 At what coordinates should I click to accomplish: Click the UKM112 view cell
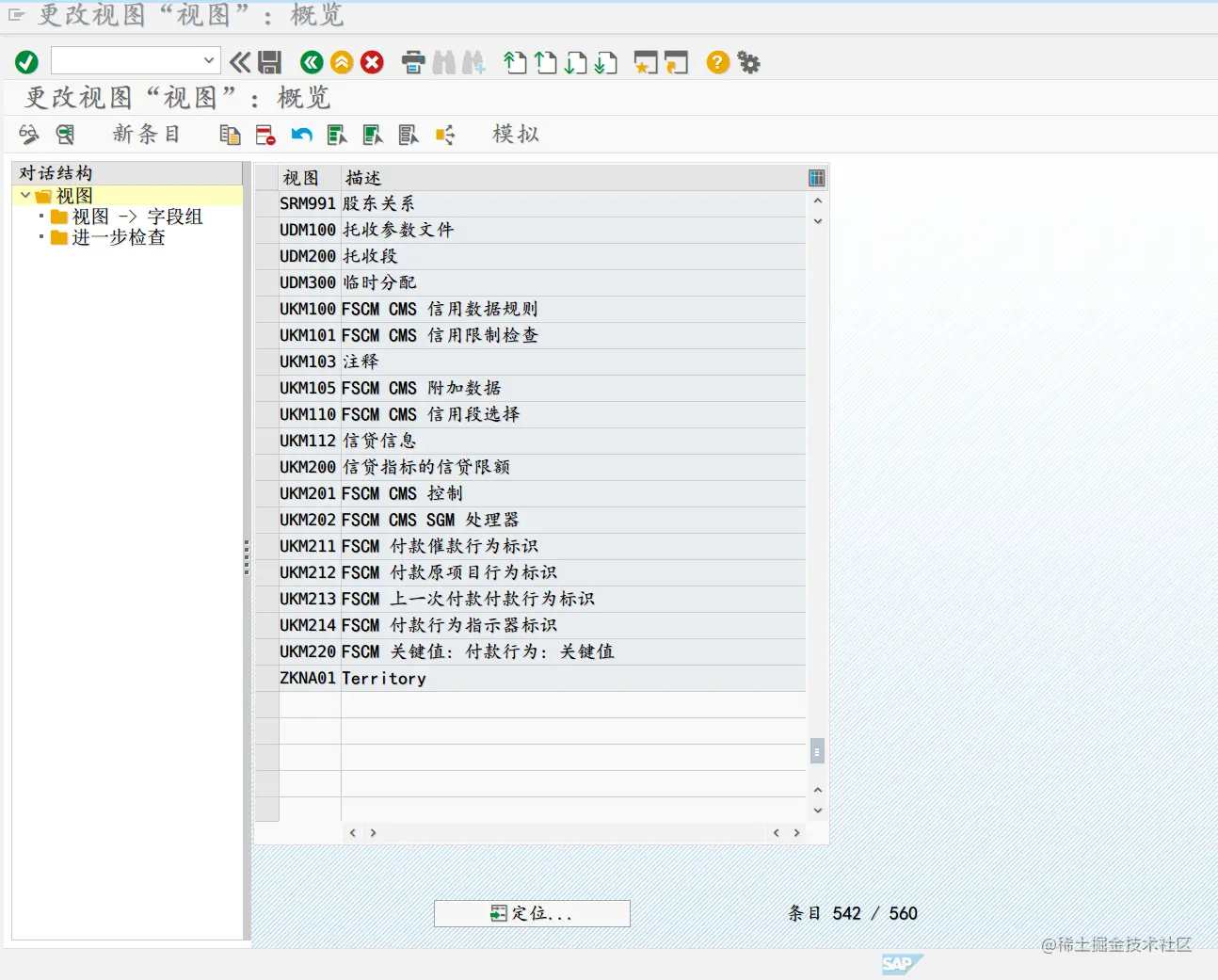pyautogui.click(x=310, y=441)
